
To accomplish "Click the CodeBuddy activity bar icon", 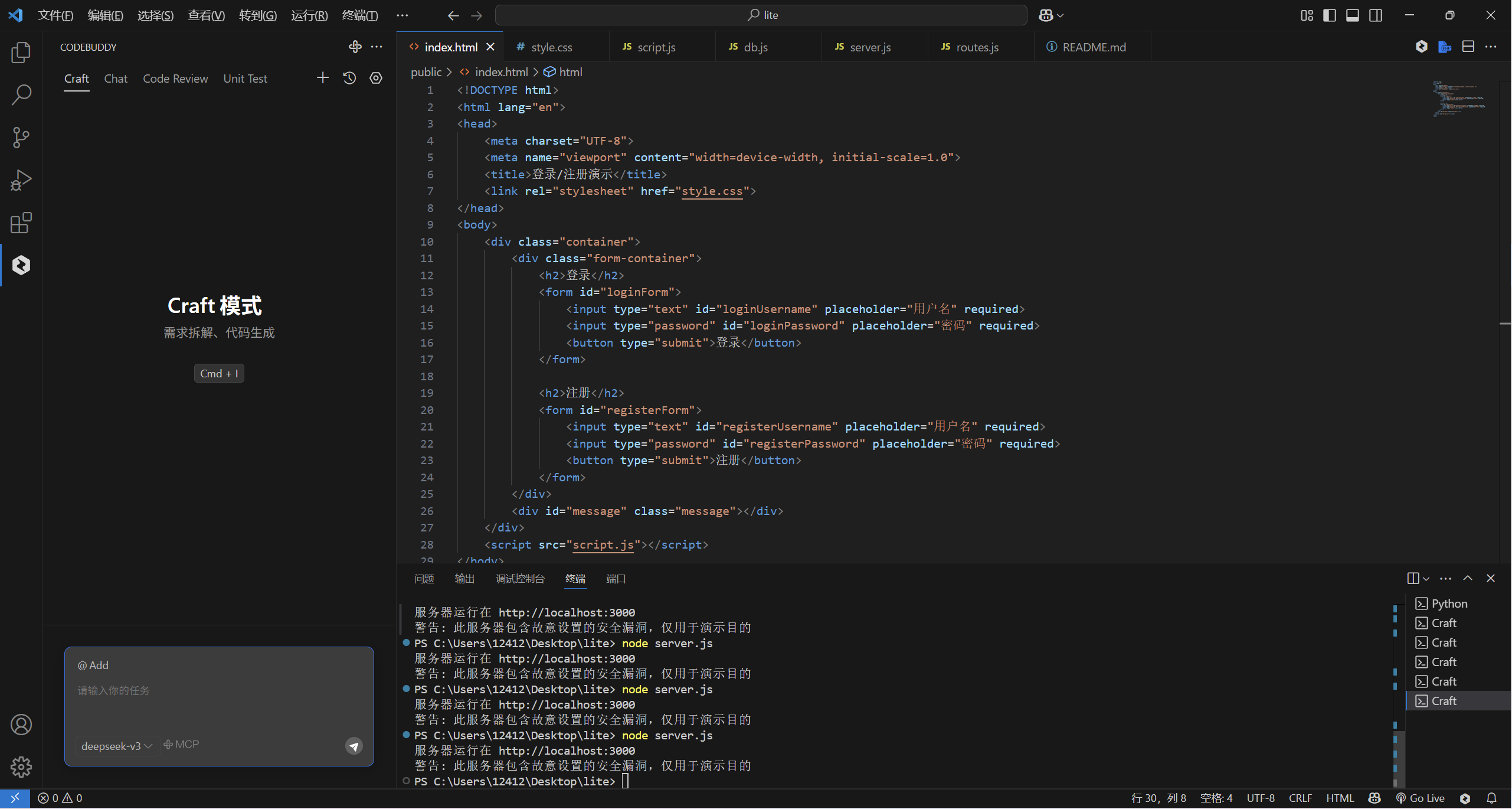I will pyautogui.click(x=21, y=265).
